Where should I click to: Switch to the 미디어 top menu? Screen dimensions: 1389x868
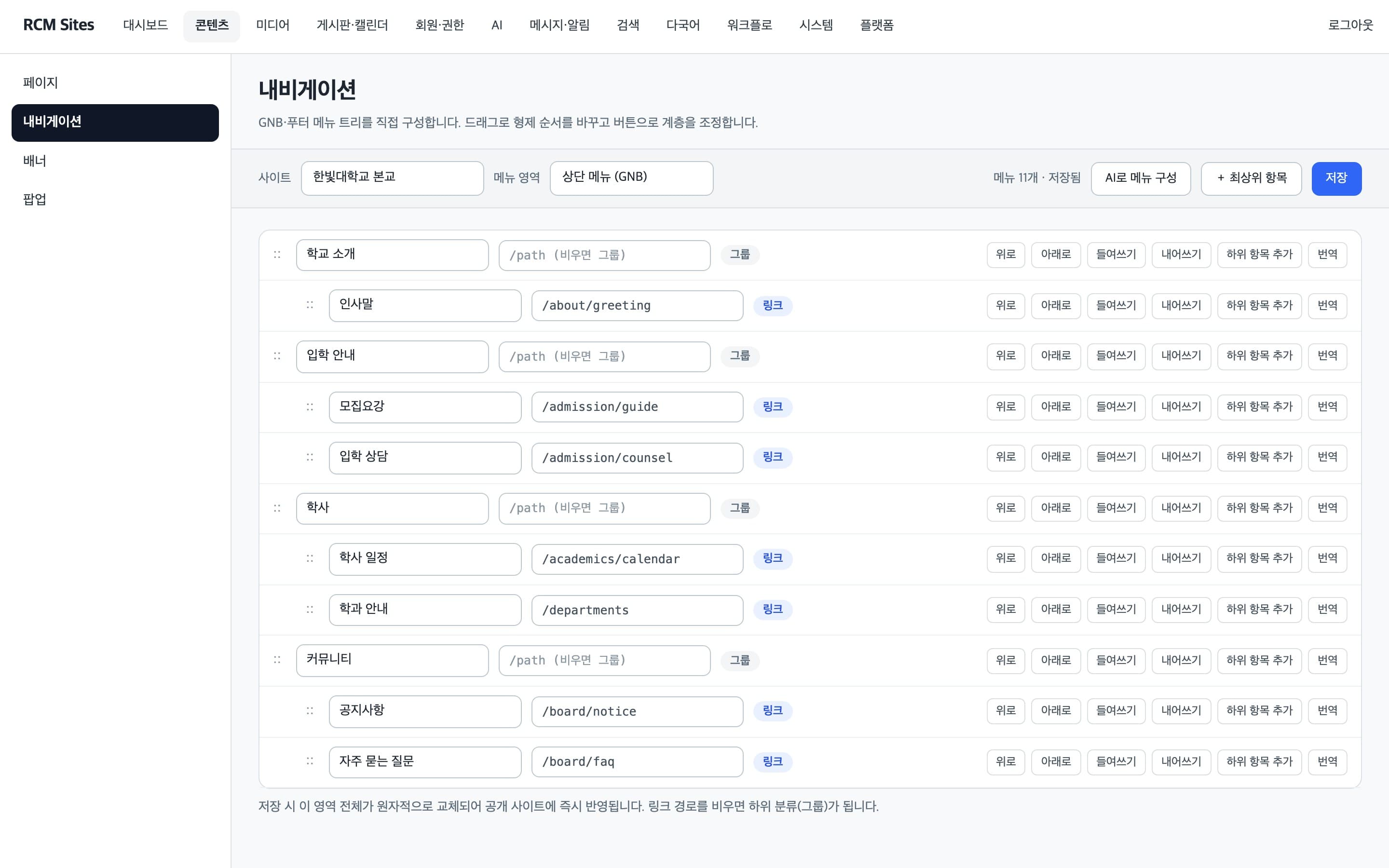(272, 25)
